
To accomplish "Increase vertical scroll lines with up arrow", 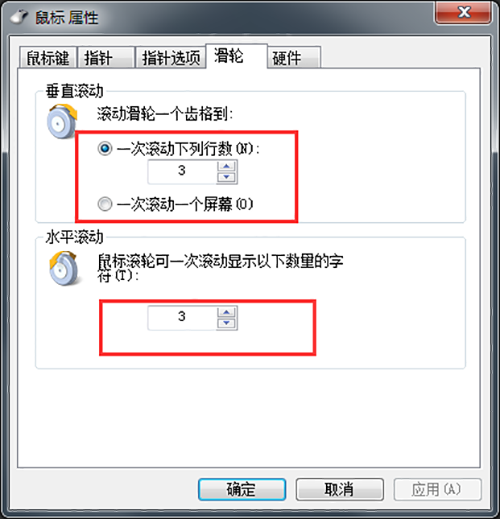I will [227, 166].
